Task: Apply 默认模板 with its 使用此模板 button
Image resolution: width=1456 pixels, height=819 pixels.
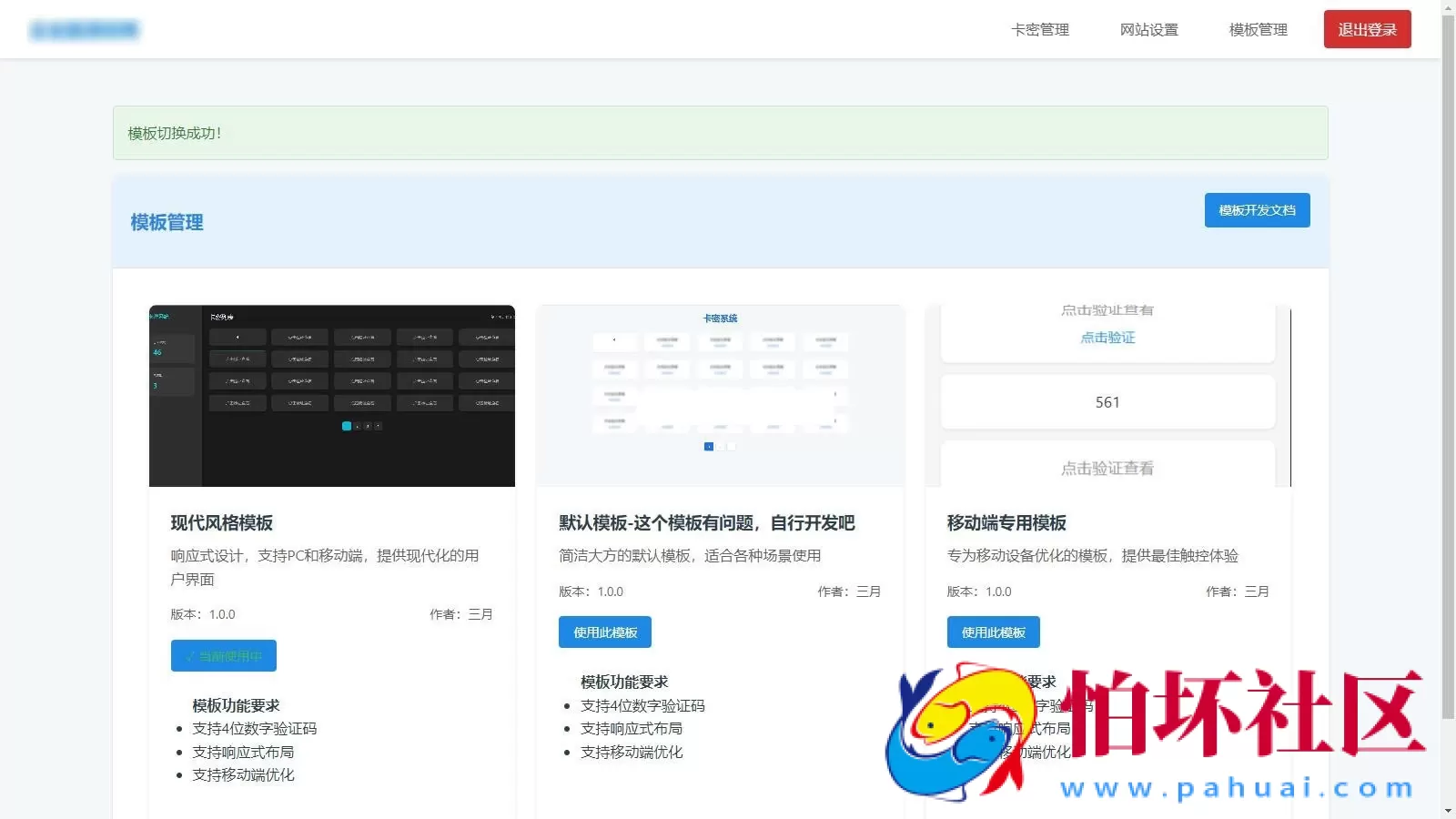Action: [604, 632]
